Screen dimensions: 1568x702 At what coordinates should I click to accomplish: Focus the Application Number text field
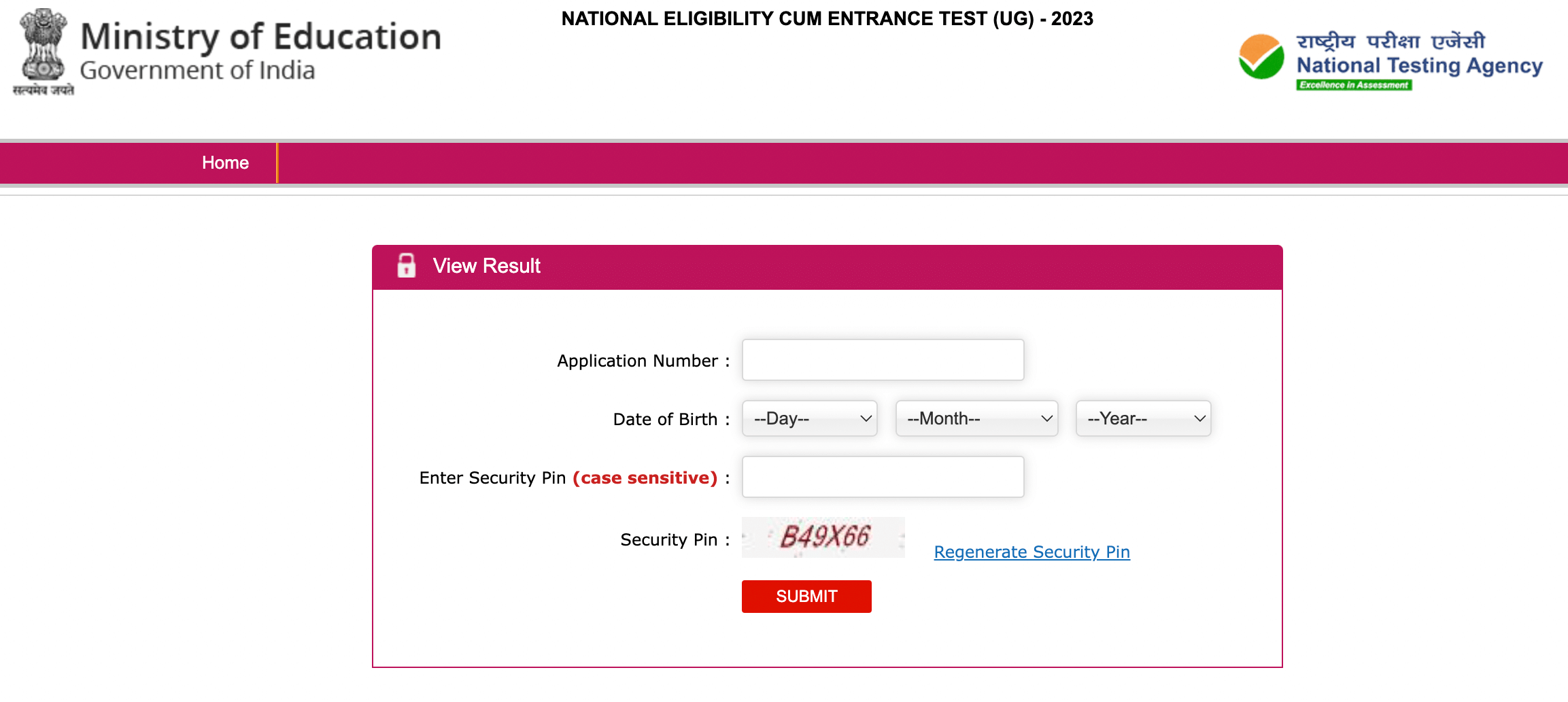[x=883, y=360]
